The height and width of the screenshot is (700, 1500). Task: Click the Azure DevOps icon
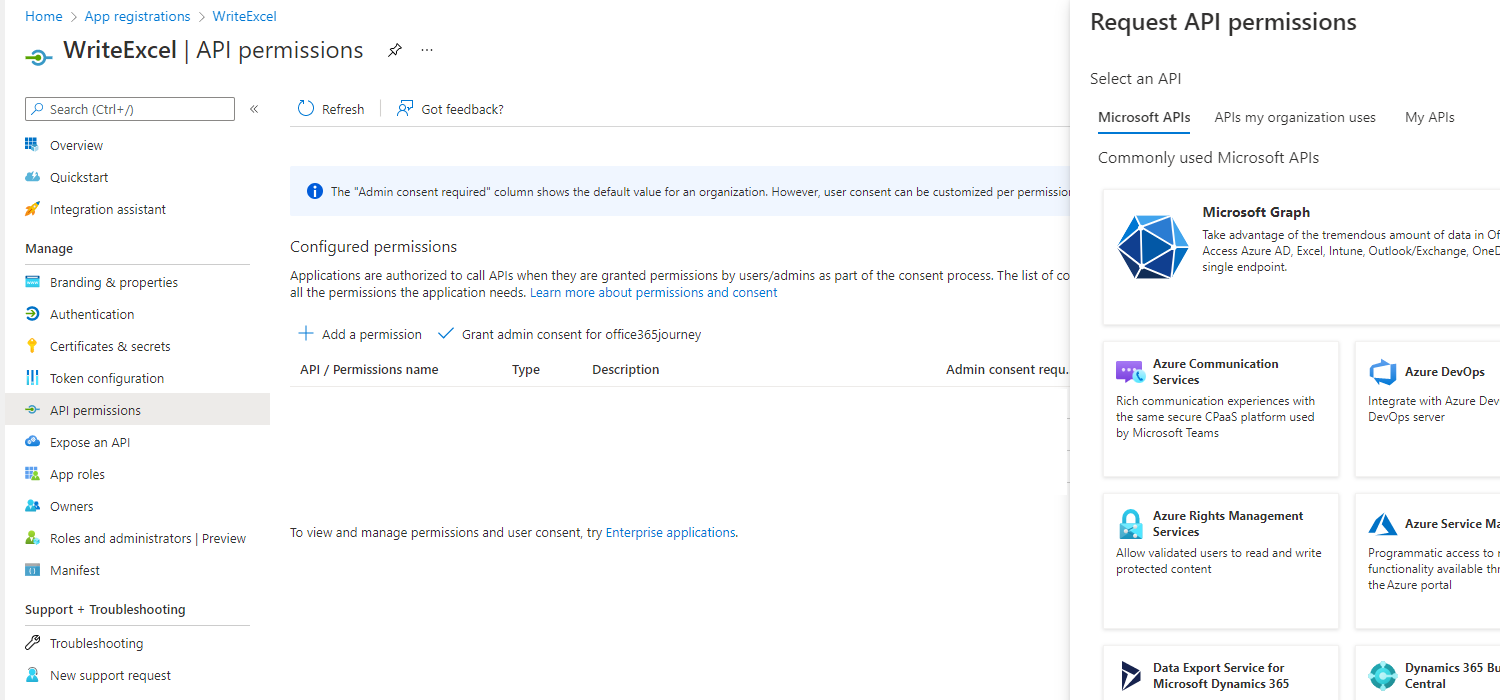pyautogui.click(x=1382, y=372)
